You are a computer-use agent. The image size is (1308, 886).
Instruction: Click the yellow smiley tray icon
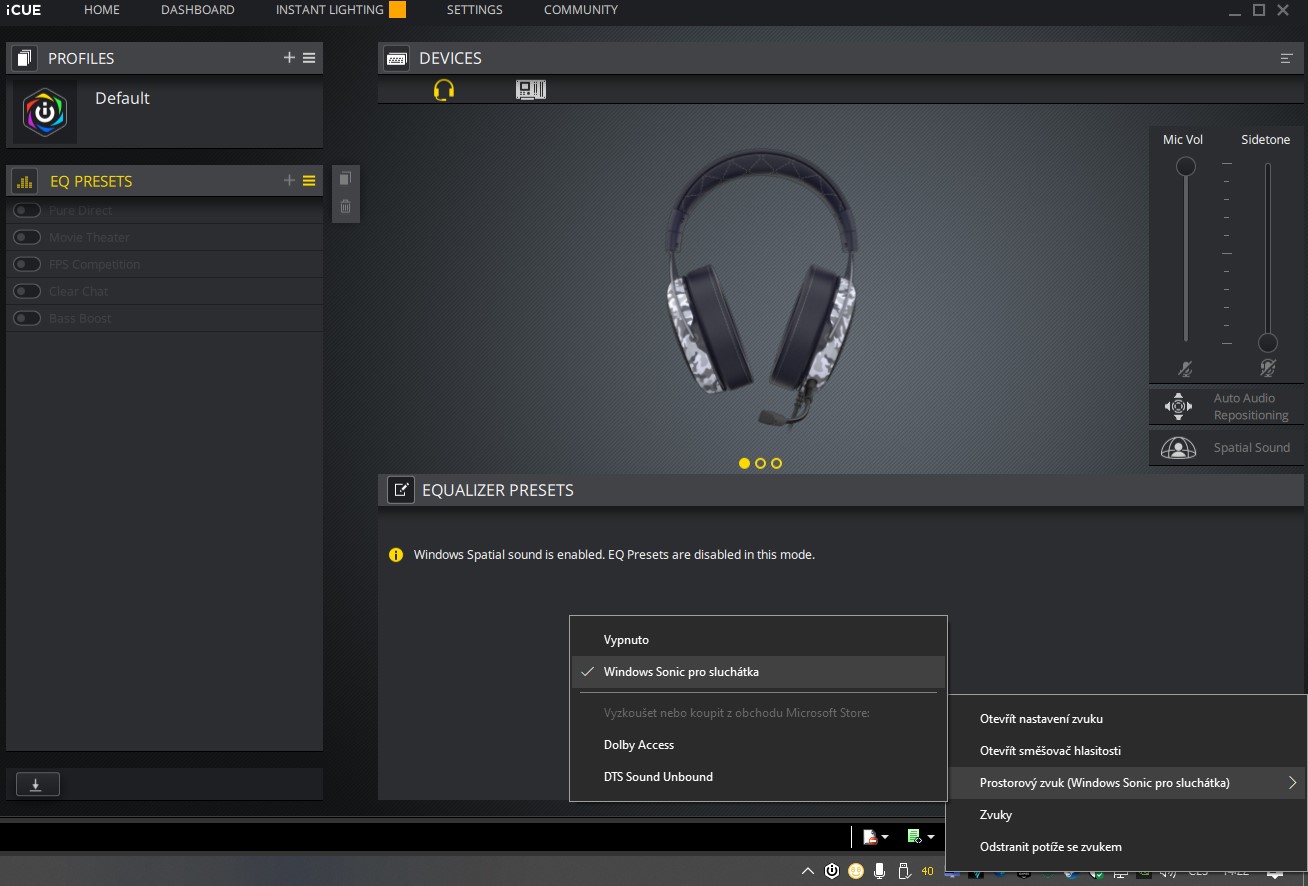[856, 871]
